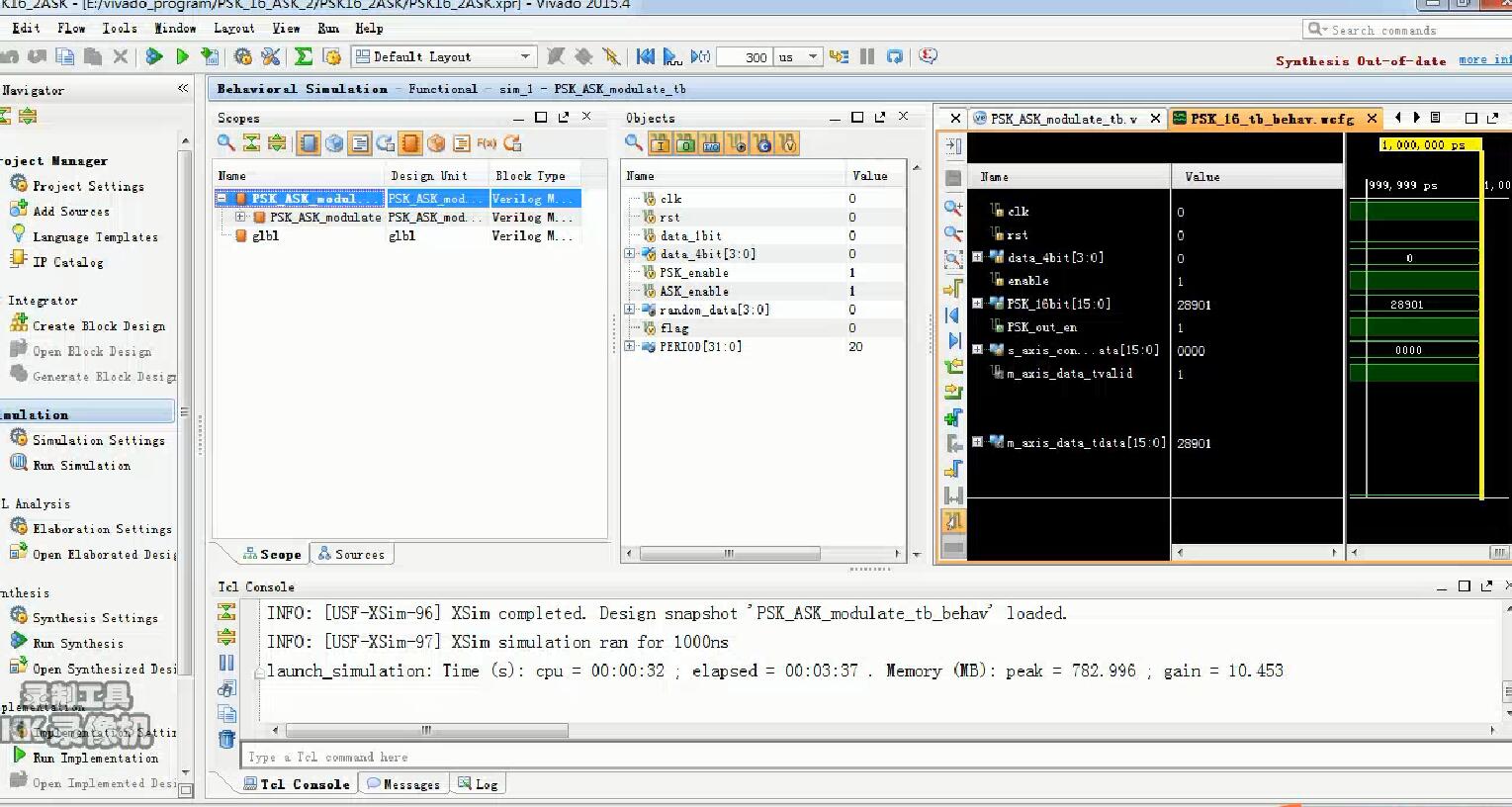
Task: Collapse all in Scopes panel toolbar
Action: click(x=252, y=143)
